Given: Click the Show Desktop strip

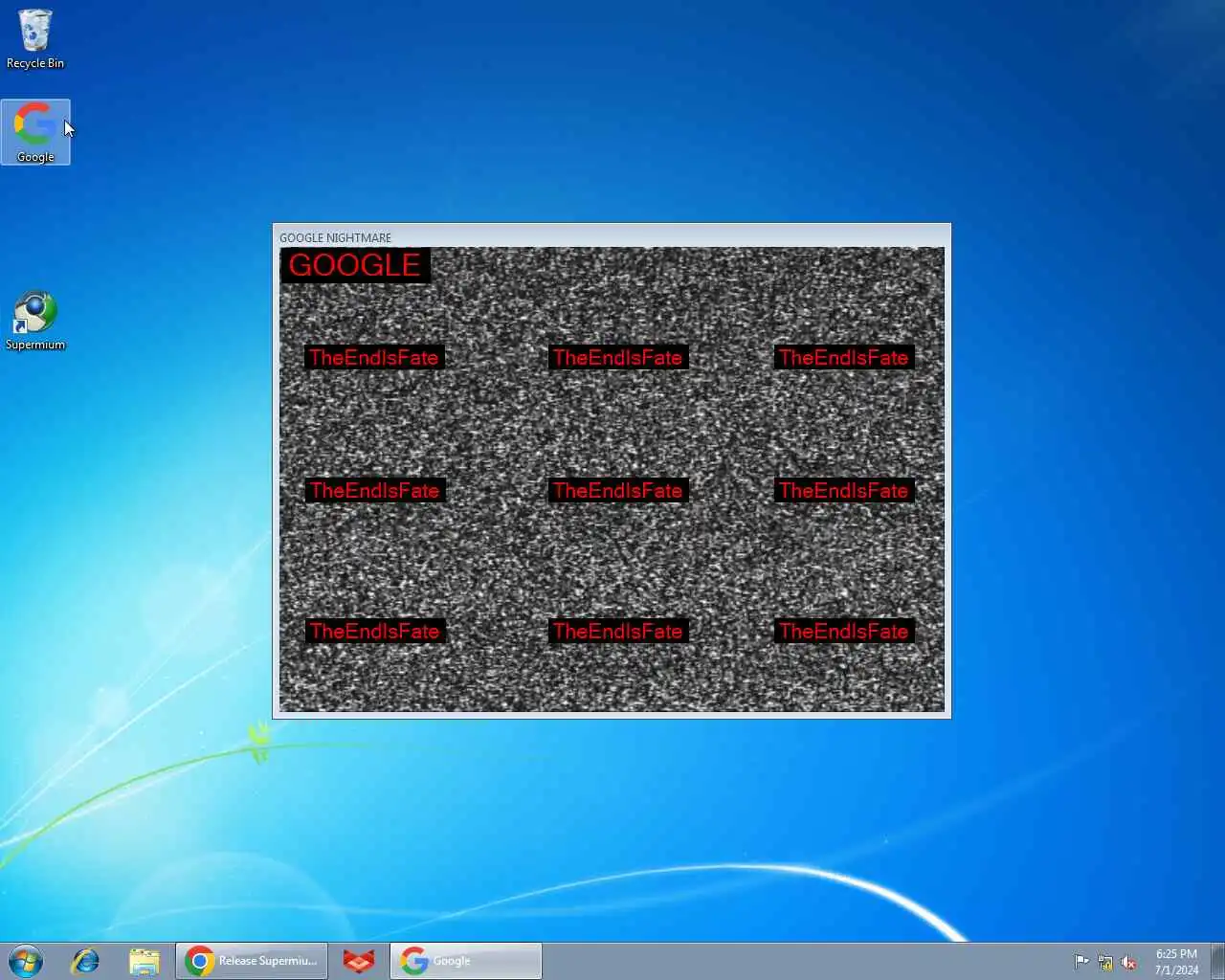Looking at the screenshot, I should (1217, 960).
